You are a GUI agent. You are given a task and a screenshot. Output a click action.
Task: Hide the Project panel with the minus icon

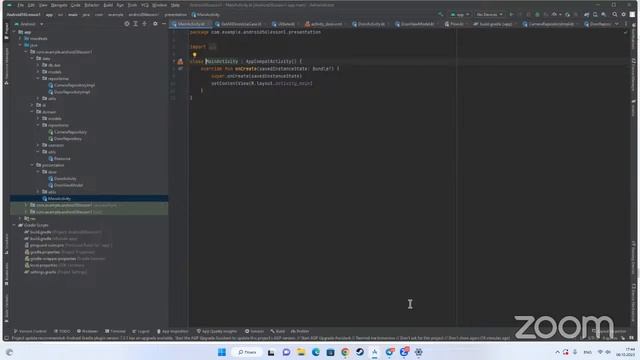tap(164, 24)
